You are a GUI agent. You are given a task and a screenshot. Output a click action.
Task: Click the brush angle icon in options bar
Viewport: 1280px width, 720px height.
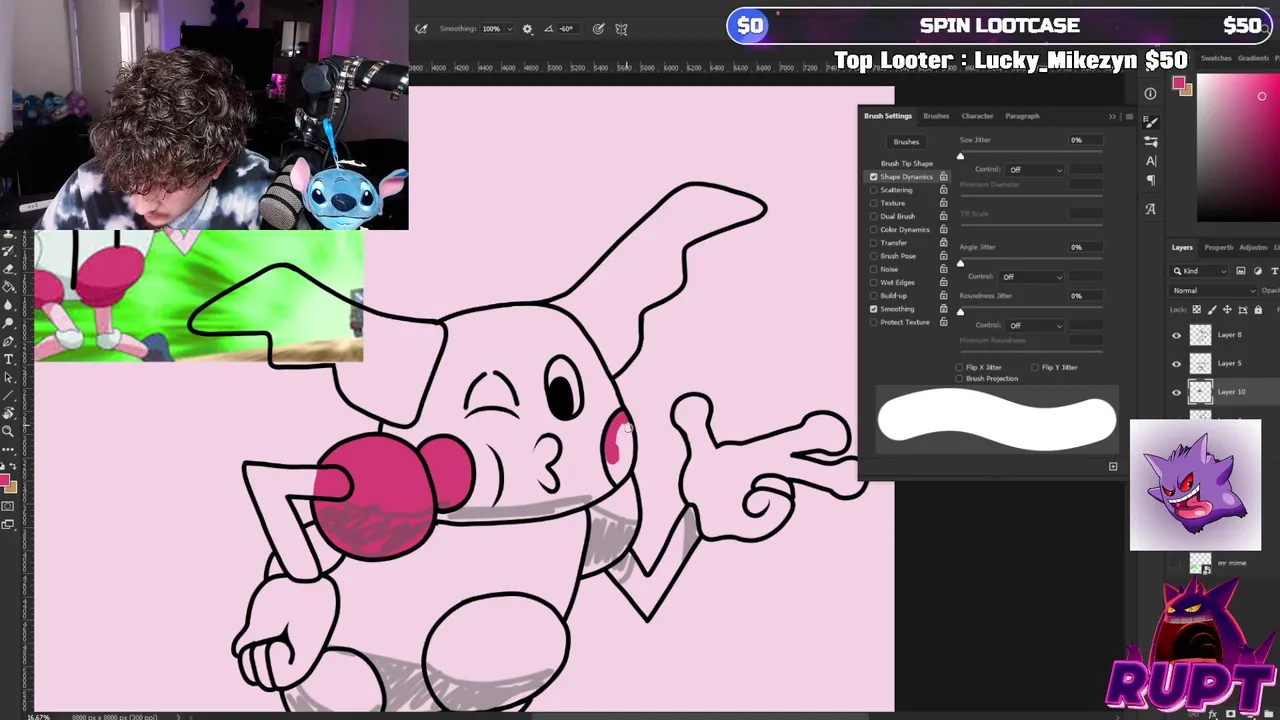tap(548, 29)
